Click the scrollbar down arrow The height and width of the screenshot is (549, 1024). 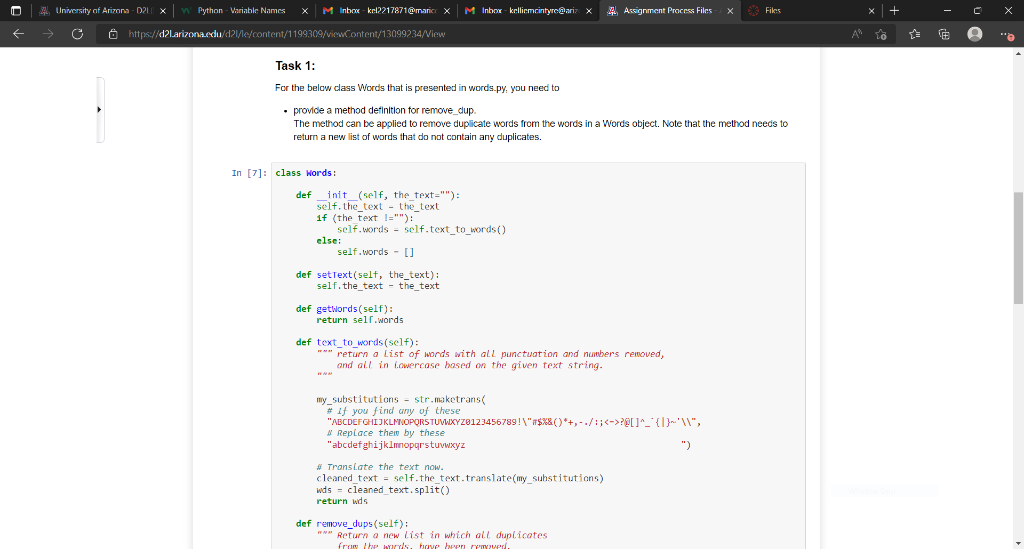pyautogui.click(x=1018, y=543)
